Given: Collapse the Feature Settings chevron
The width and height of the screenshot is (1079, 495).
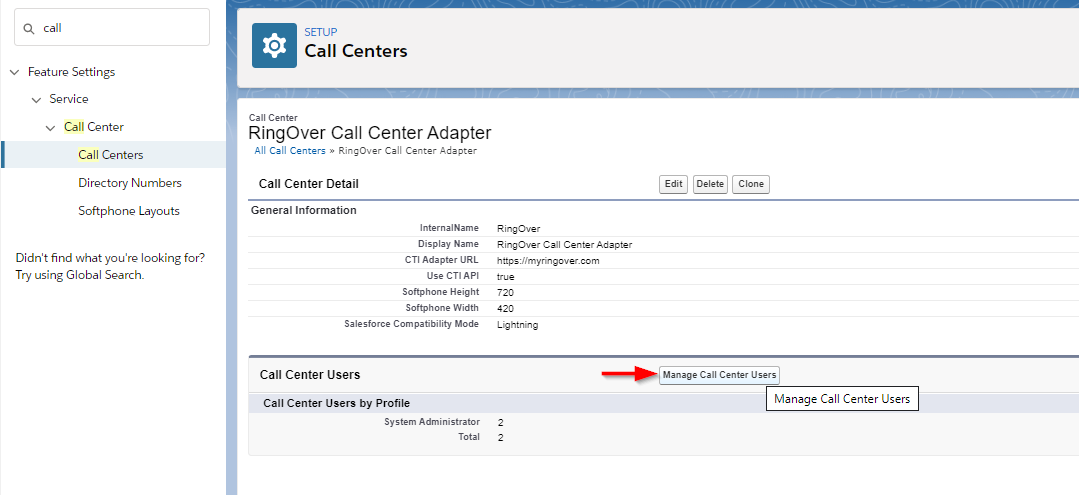Looking at the screenshot, I should [14, 72].
